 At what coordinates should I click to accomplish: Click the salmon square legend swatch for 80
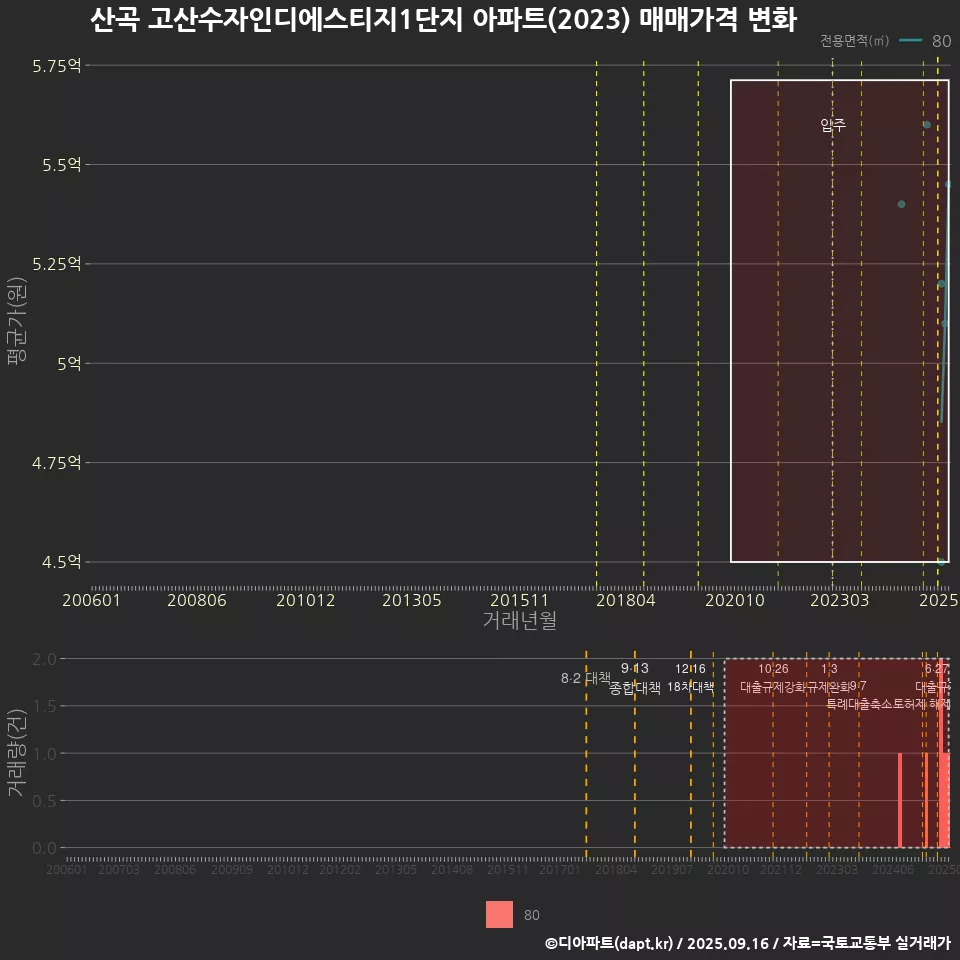tap(499, 914)
